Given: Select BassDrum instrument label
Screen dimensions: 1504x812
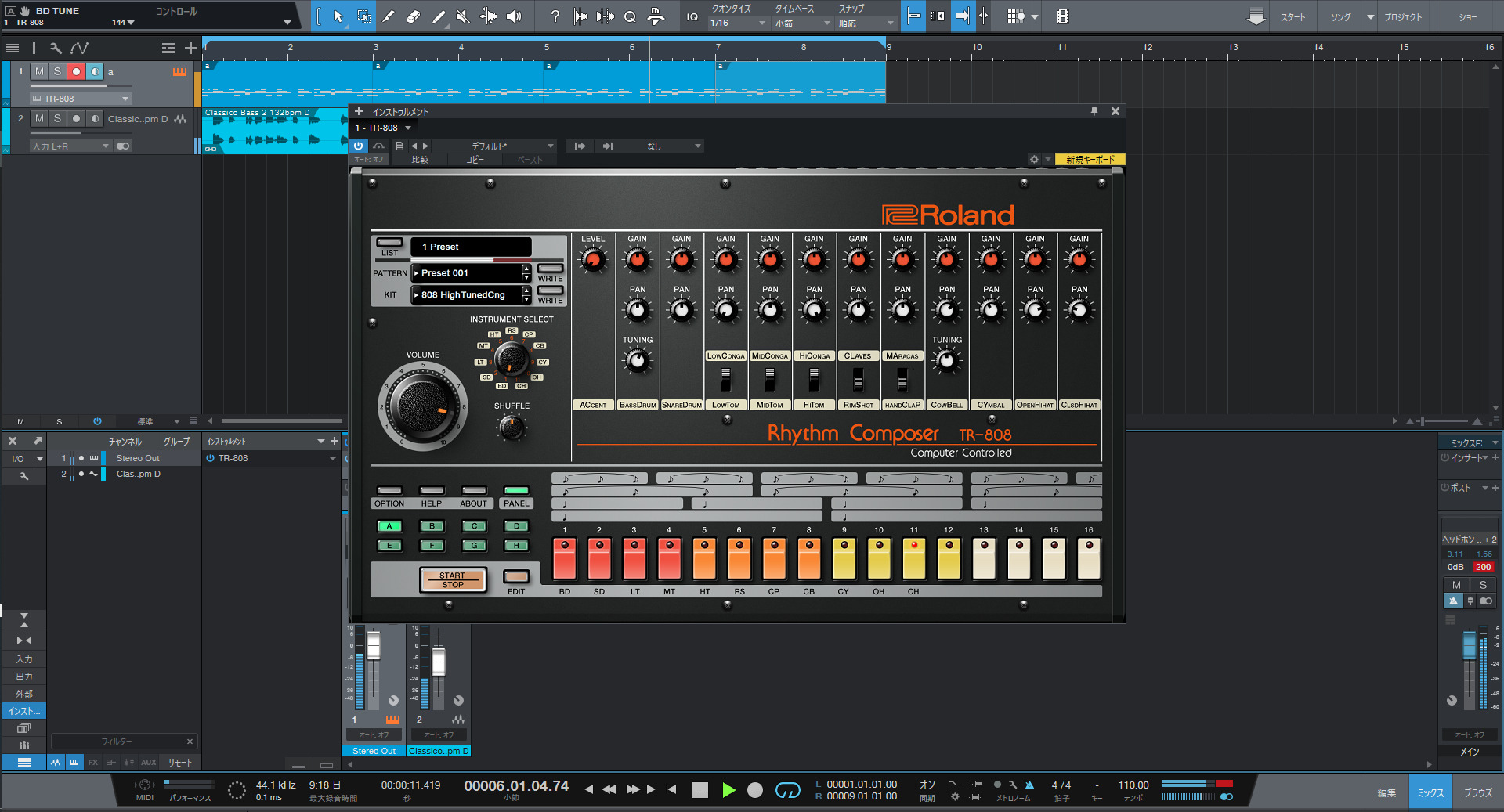Looking at the screenshot, I should tap(638, 406).
